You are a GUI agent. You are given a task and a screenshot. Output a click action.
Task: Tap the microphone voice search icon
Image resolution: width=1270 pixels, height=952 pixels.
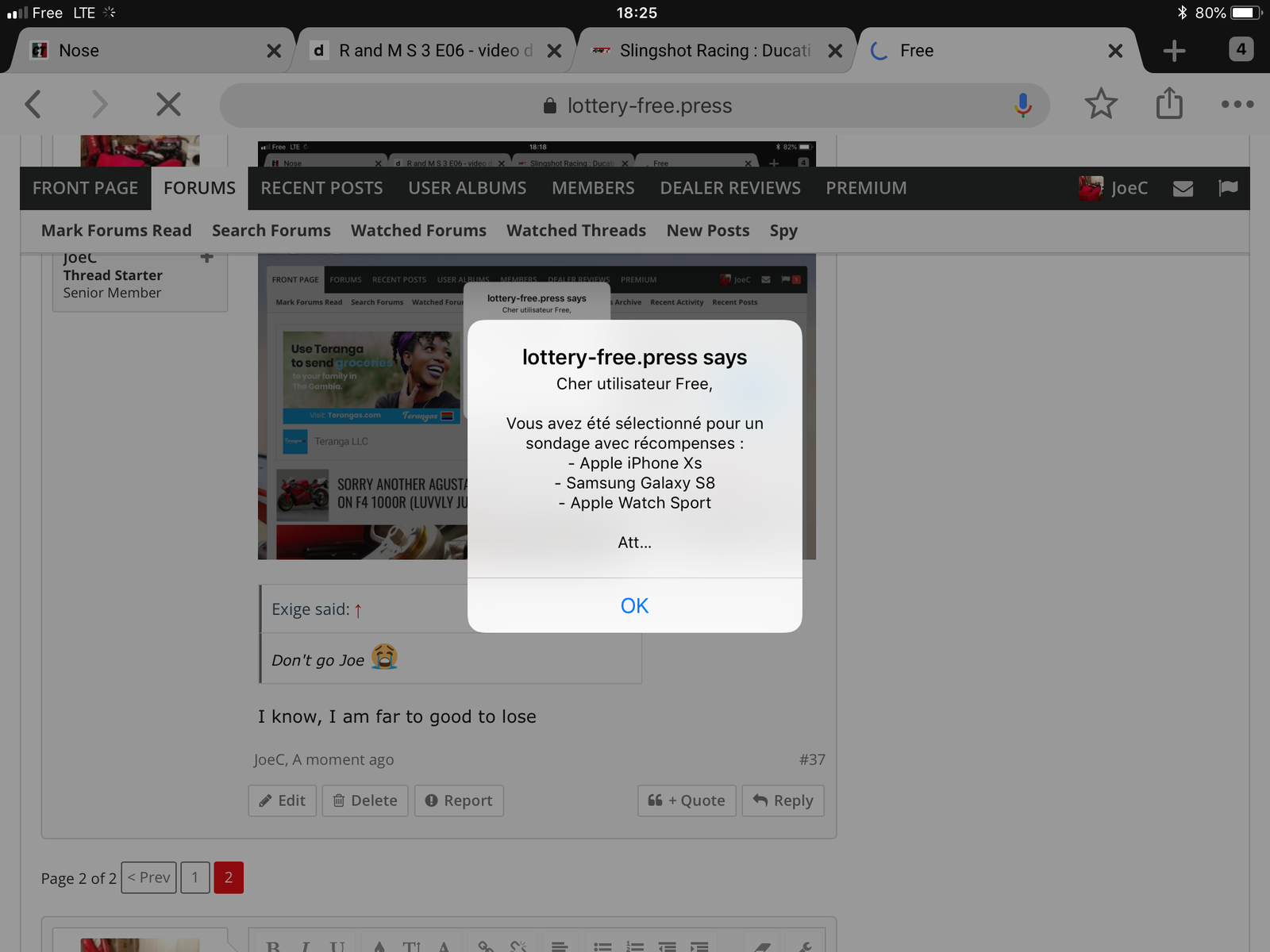[x=1022, y=105]
